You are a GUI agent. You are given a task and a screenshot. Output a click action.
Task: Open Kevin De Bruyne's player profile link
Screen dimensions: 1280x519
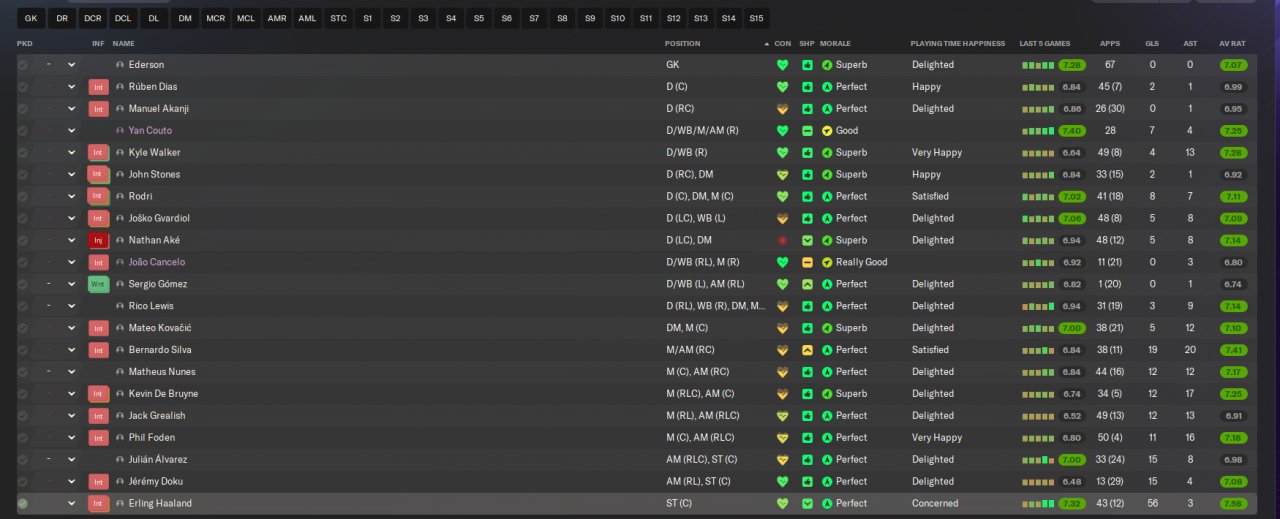pyautogui.click(x=163, y=394)
